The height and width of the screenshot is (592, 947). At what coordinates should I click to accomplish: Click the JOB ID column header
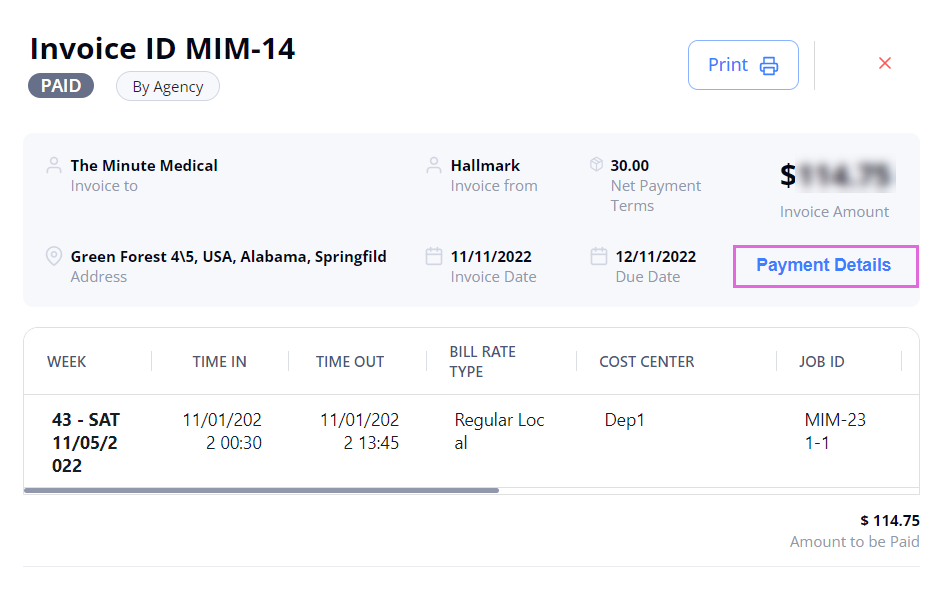[821, 362]
